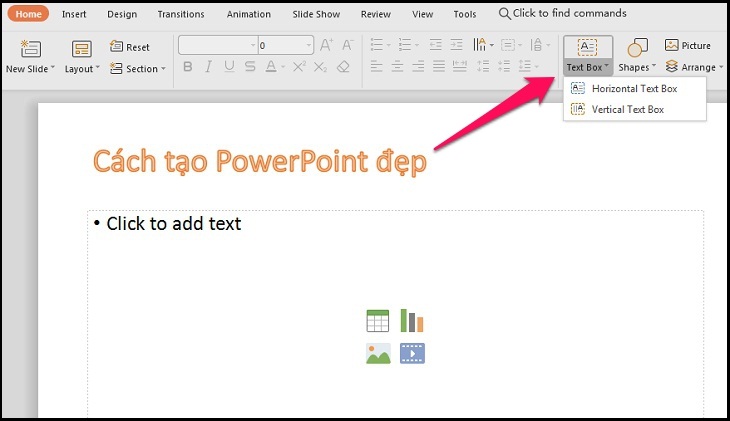730x421 pixels.
Task: Click the clear formatting eraser icon
Action: point(344,67)
